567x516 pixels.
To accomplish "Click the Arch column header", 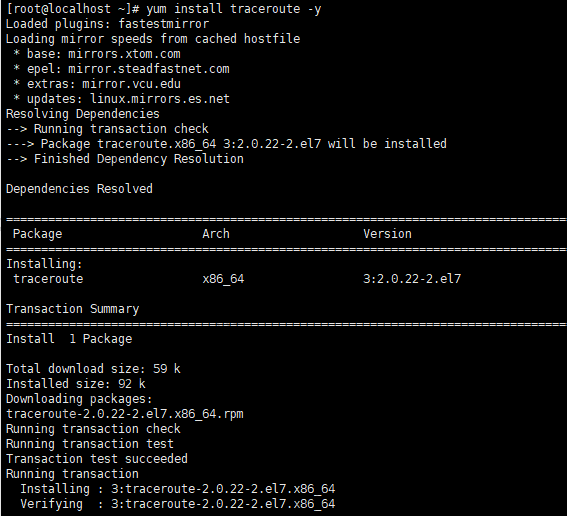I will tap(216, 234).
